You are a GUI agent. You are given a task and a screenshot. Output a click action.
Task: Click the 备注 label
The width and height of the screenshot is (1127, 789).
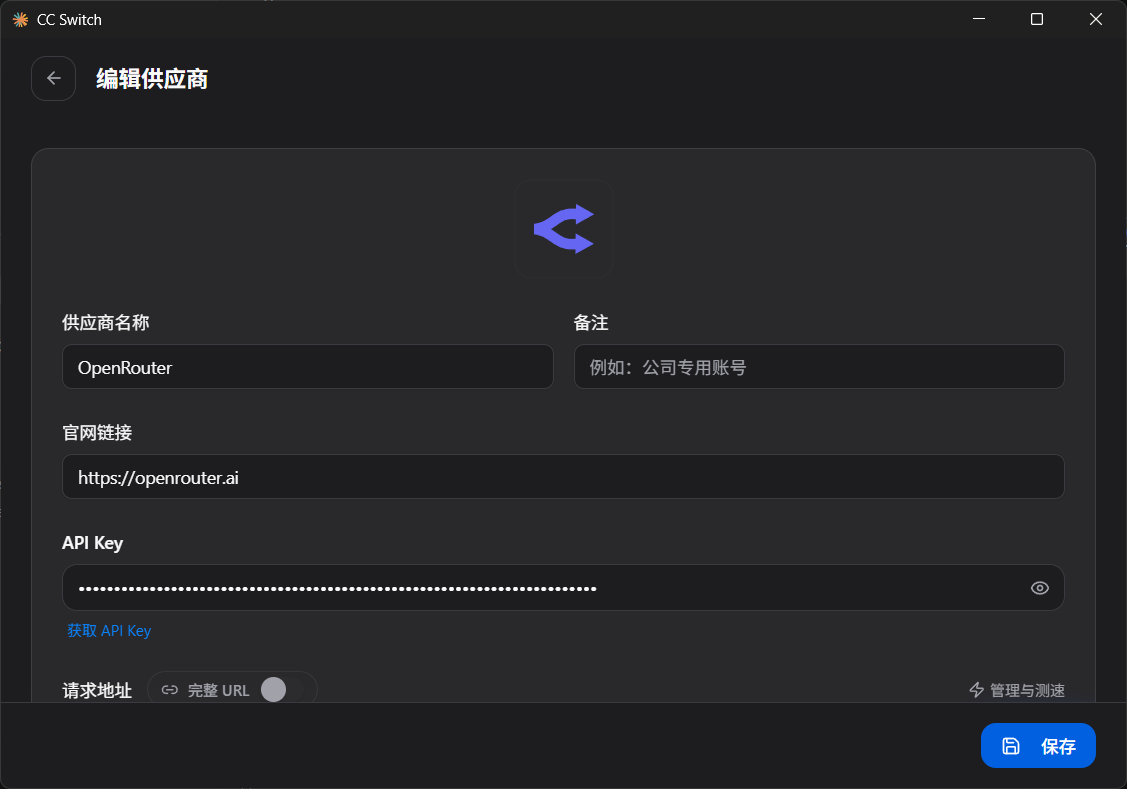click(x=591, y=323)
